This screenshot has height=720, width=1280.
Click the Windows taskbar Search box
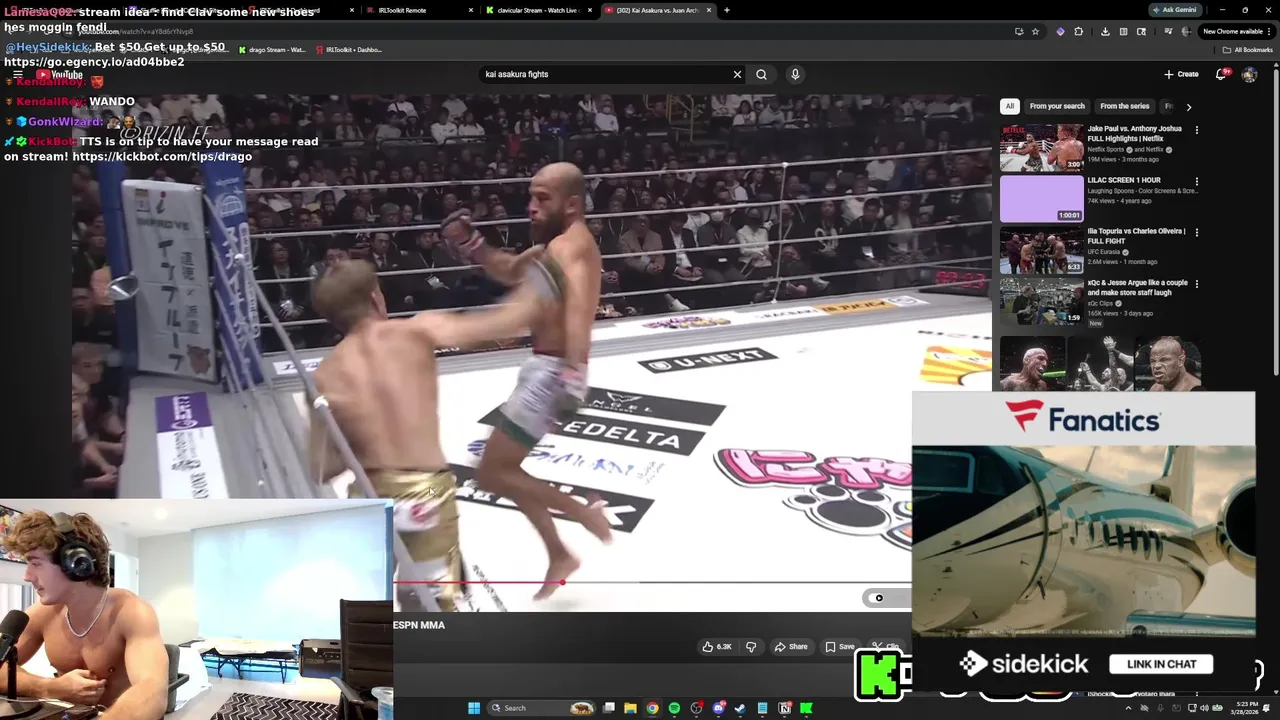(x=541, y=708)
